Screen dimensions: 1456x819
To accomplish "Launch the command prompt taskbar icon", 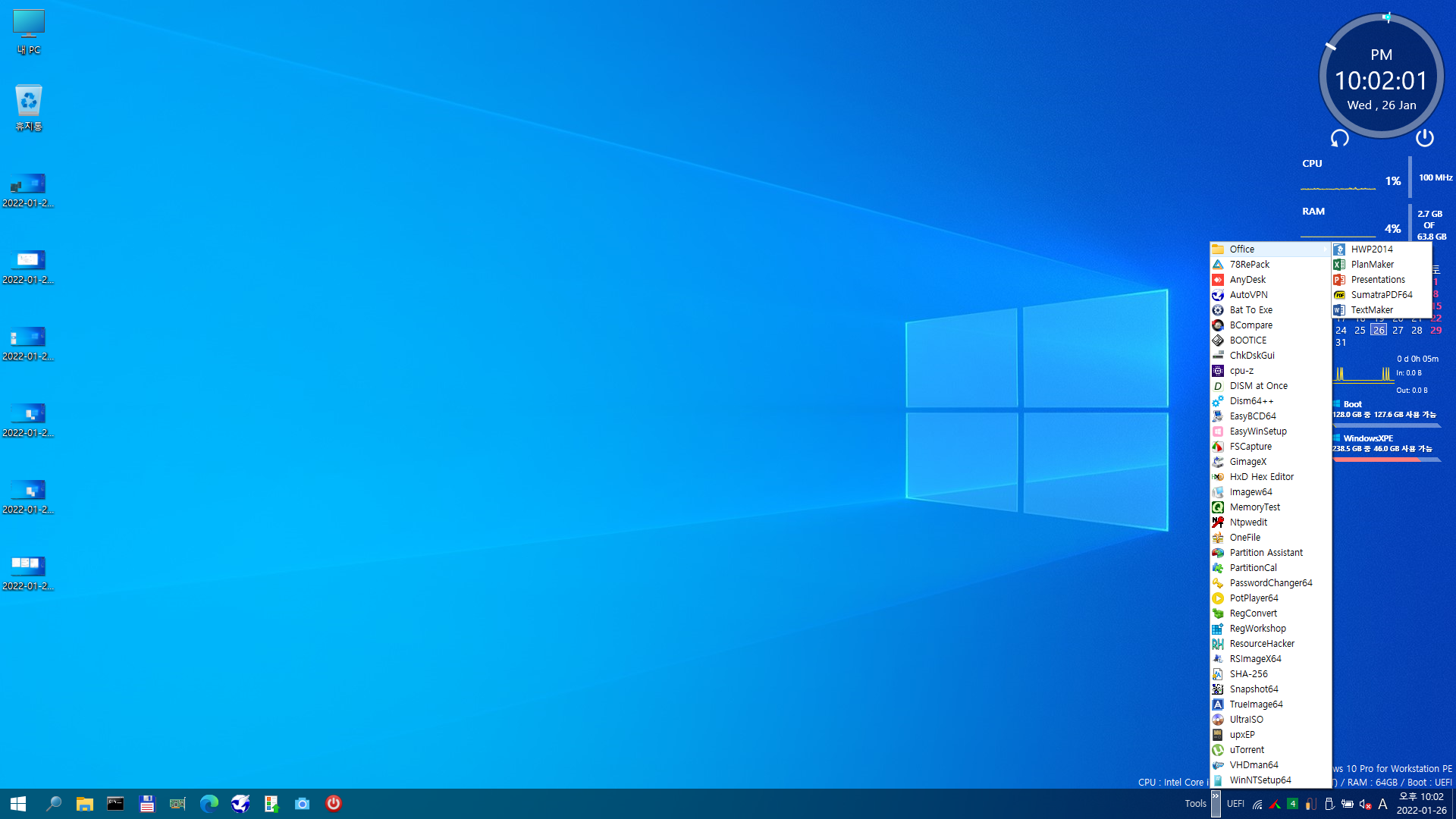I will tap(115, 804).
